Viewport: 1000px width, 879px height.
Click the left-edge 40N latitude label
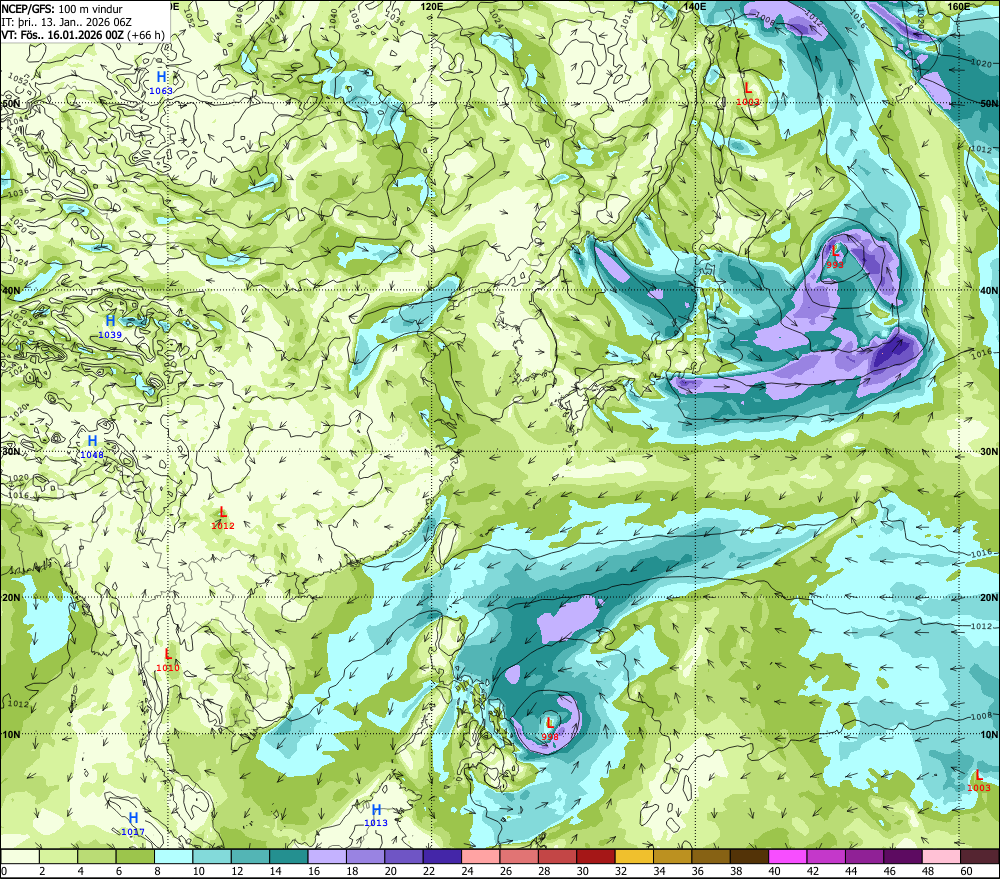11,290
